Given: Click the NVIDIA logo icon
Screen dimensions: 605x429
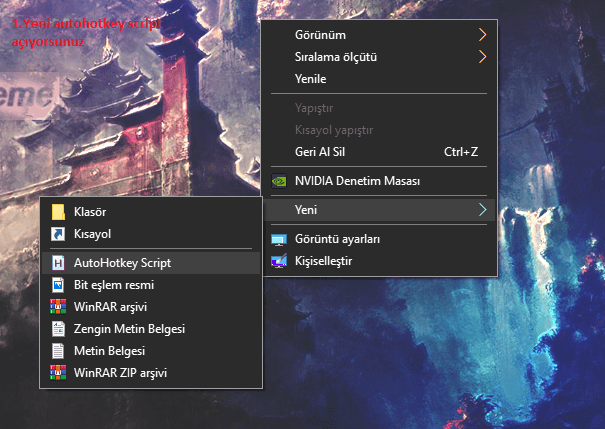Looking at the screenshot, I should click(279, 181).
